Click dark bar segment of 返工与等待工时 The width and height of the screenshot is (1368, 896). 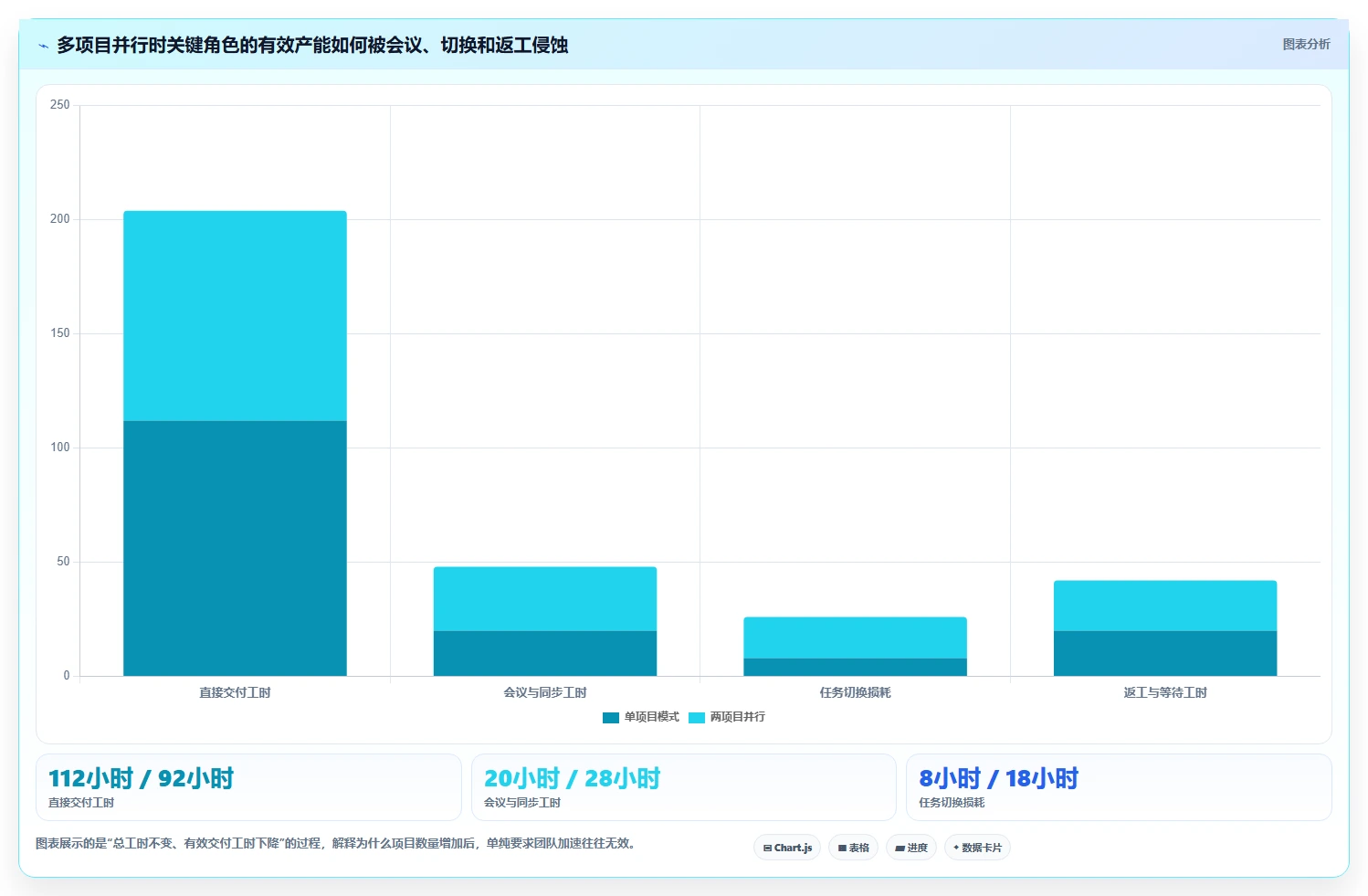[1165, 653]
